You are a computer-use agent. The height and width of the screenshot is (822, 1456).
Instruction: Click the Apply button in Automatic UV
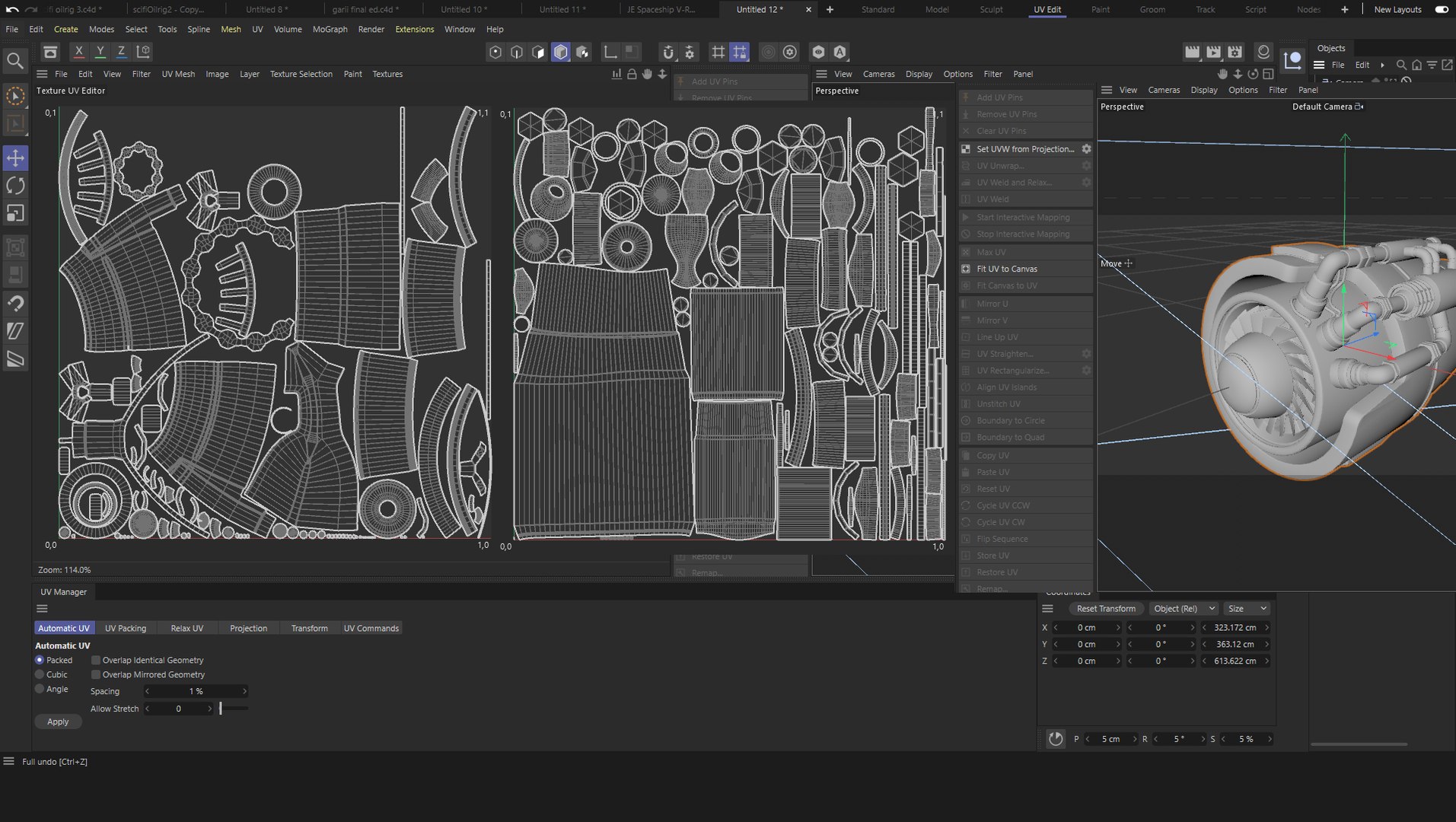pyautogui.click(x=58, y=722)
